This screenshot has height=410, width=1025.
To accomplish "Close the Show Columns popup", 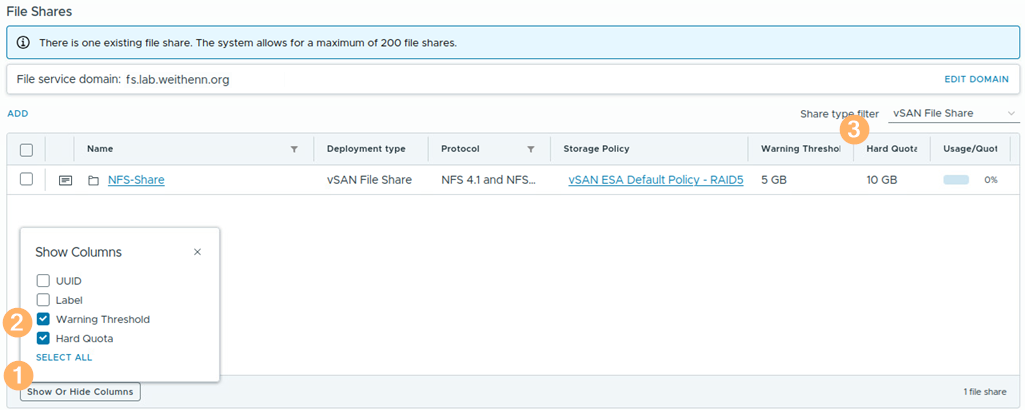I will pos(197,252).
